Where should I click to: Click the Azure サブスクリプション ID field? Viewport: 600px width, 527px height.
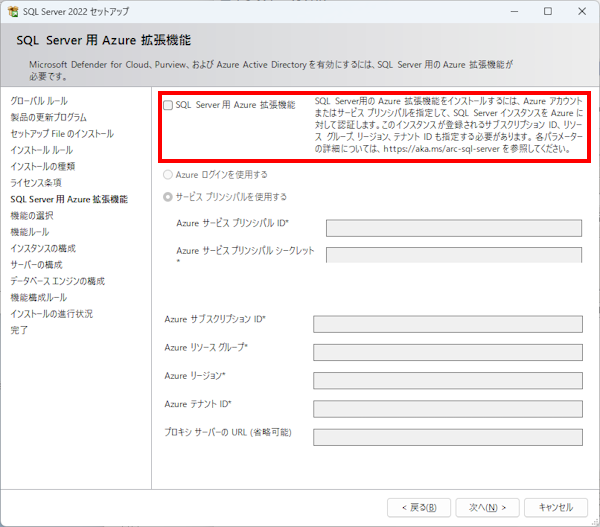448,324
